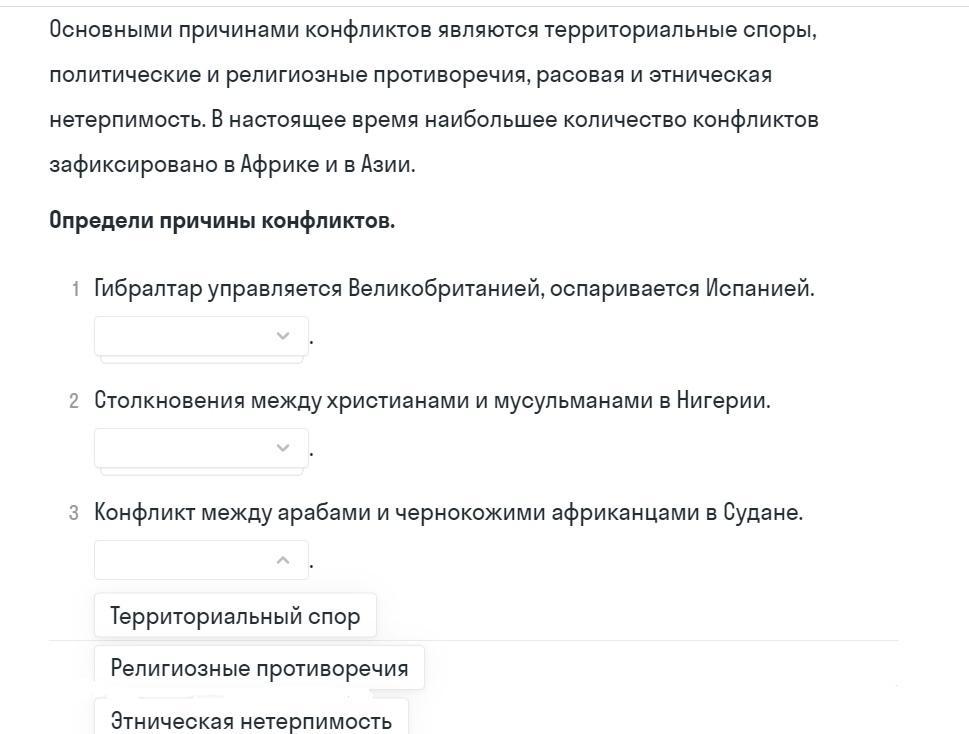Click list number 2 beside the Nigeria statement
969x734 pixels.
coord(74,402)
